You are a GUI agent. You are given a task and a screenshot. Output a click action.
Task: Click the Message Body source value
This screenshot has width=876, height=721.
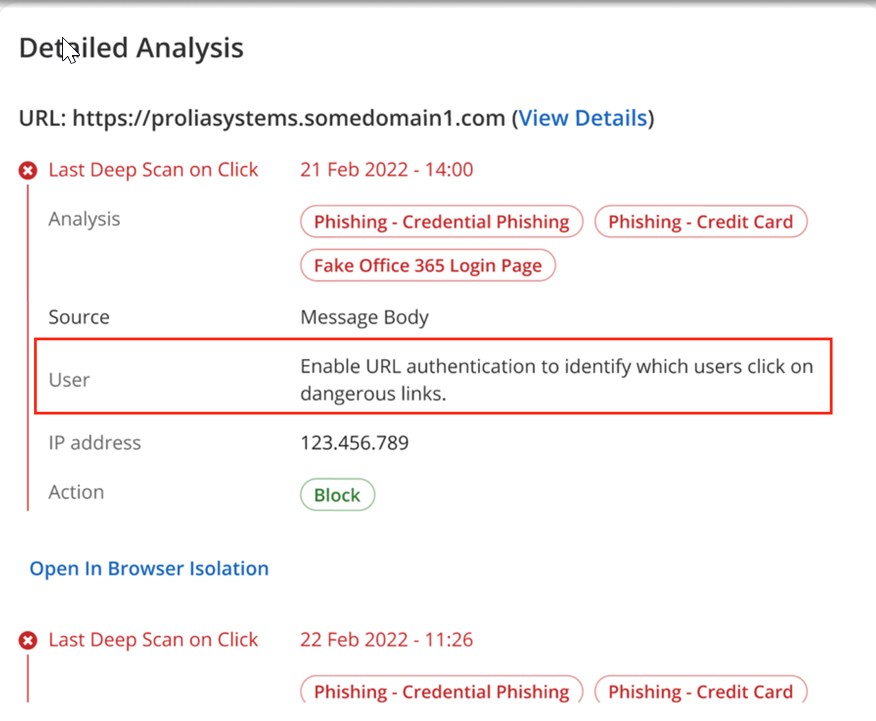(x=364, y=317)
